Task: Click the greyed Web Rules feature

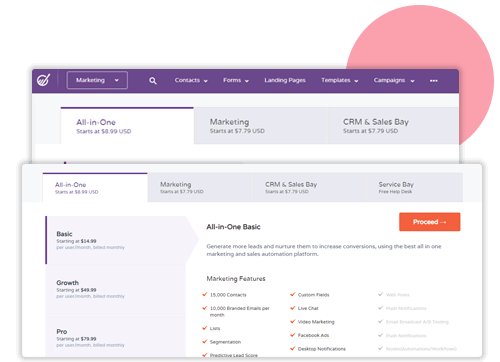Action: pyautogui.click(x=398, y=295)
